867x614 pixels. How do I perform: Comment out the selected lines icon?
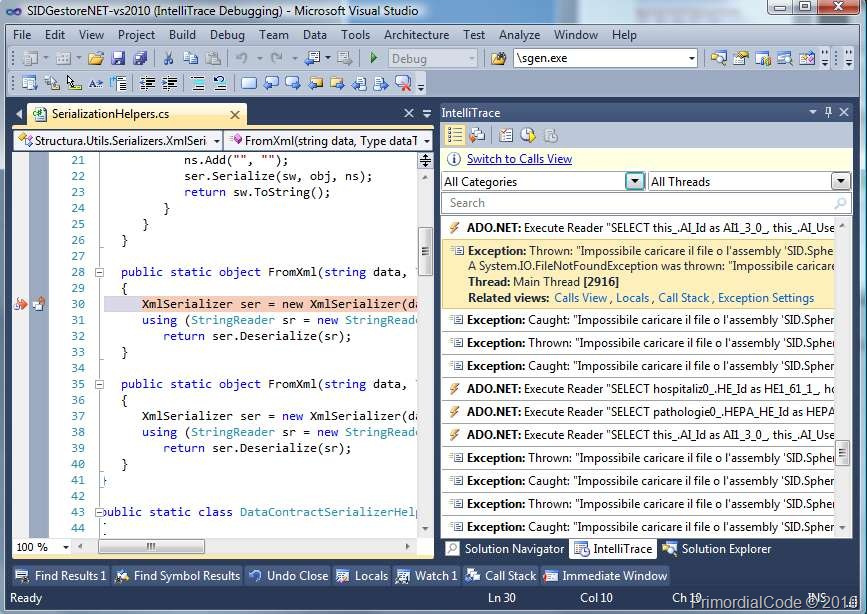[197, 84]
